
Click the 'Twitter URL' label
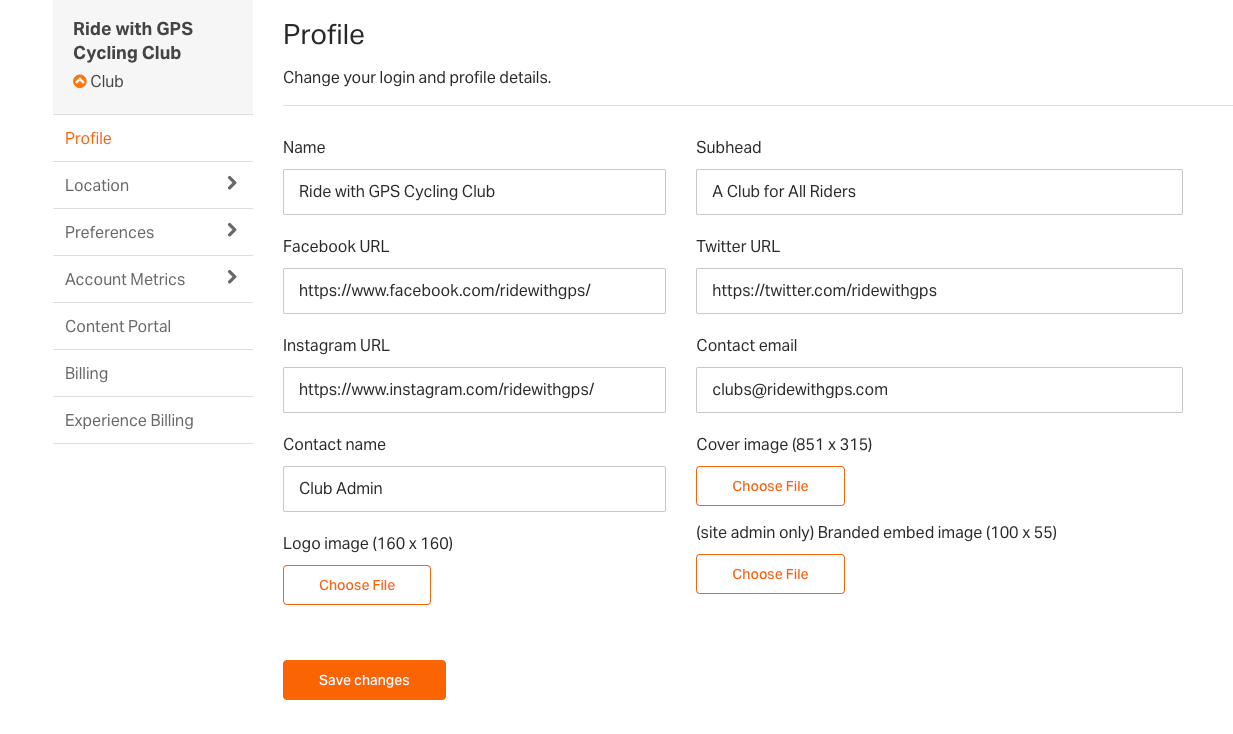tap(738, 246)
